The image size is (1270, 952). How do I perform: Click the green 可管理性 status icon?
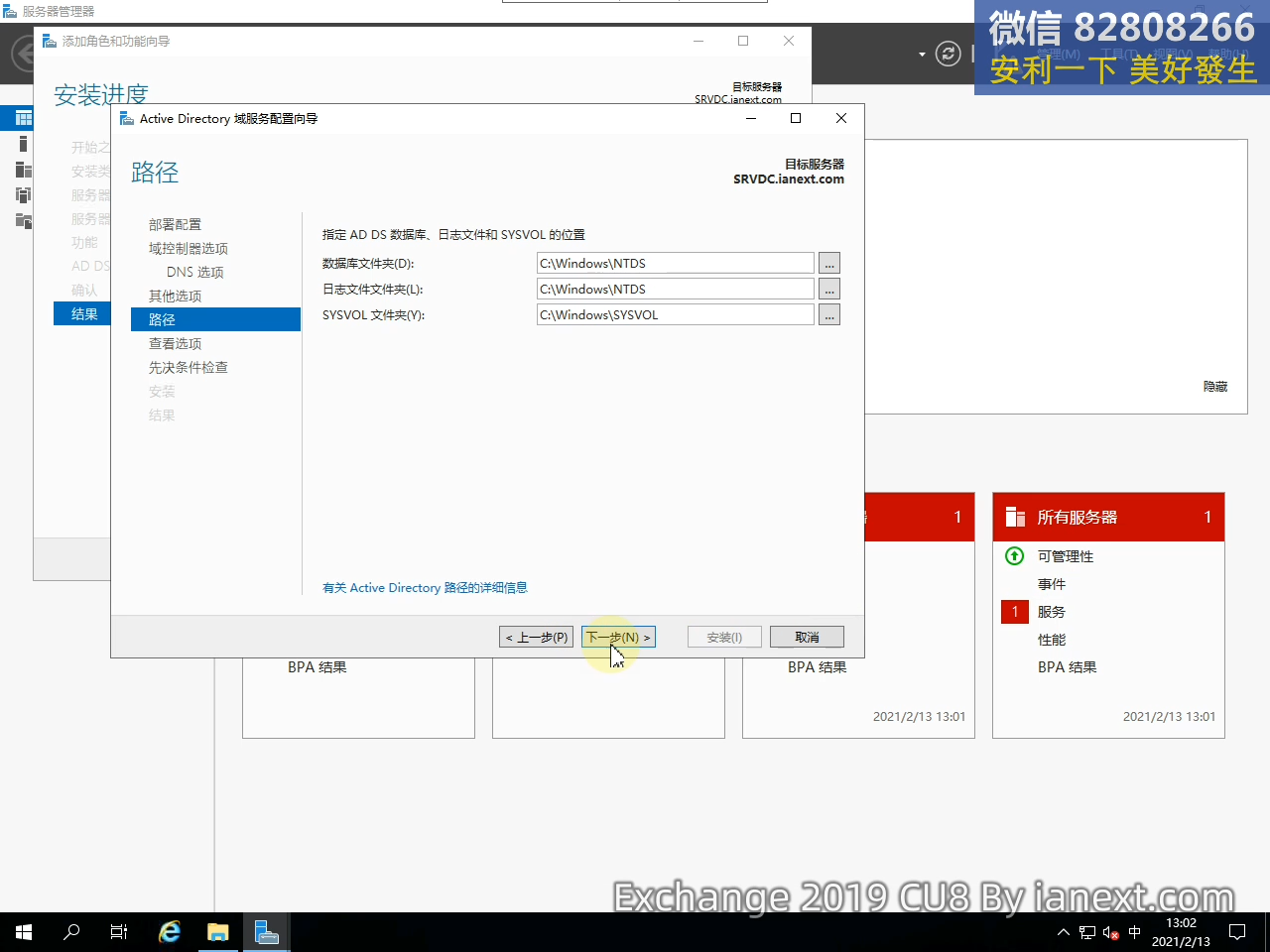pos(1015,555)
